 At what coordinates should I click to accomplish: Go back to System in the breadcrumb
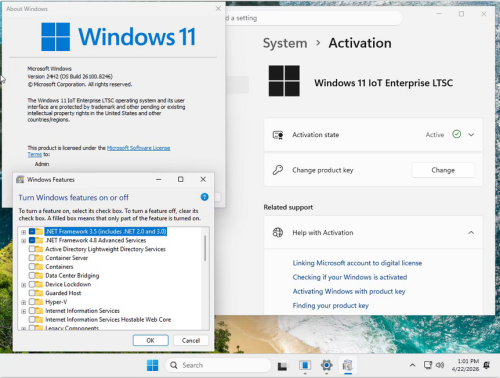(285, 43)
